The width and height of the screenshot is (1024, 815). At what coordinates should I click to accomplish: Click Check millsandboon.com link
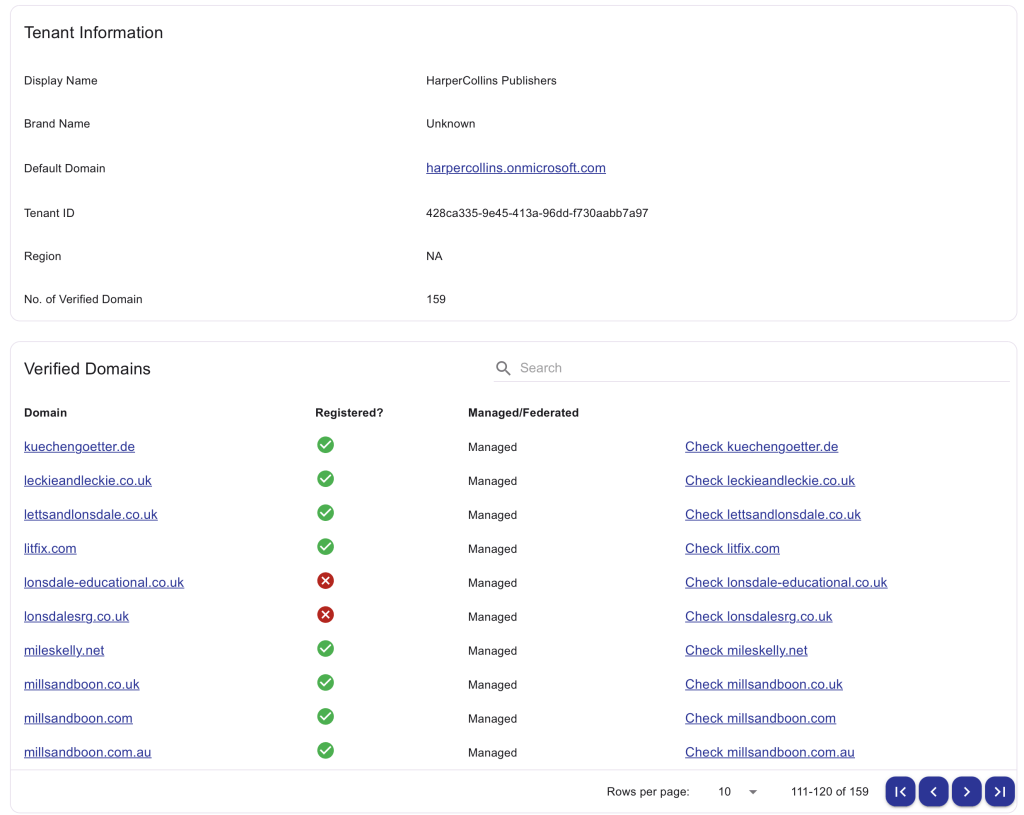click(x=760, y=718)
